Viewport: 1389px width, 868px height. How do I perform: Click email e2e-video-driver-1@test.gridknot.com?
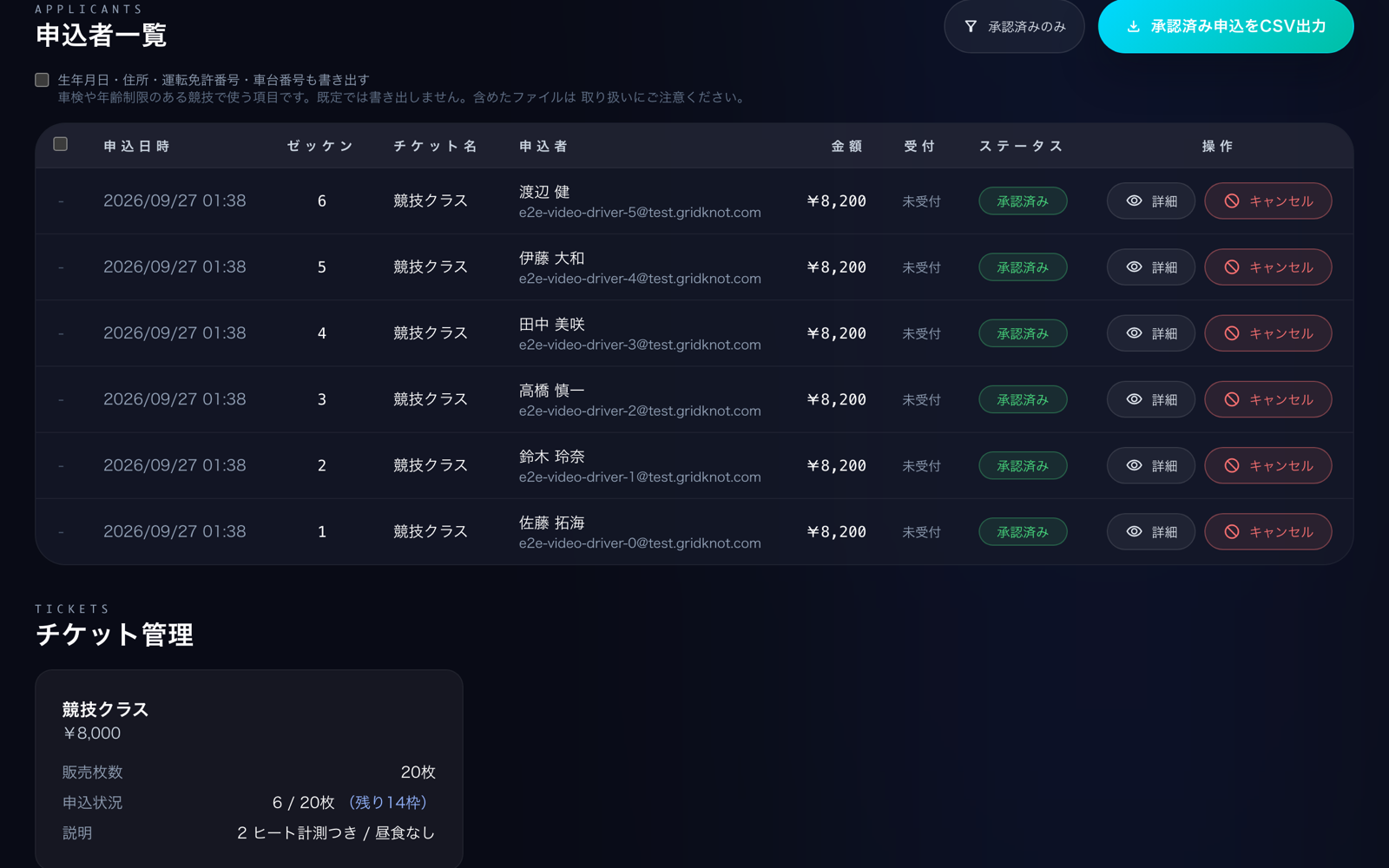(x=640, y=477)
